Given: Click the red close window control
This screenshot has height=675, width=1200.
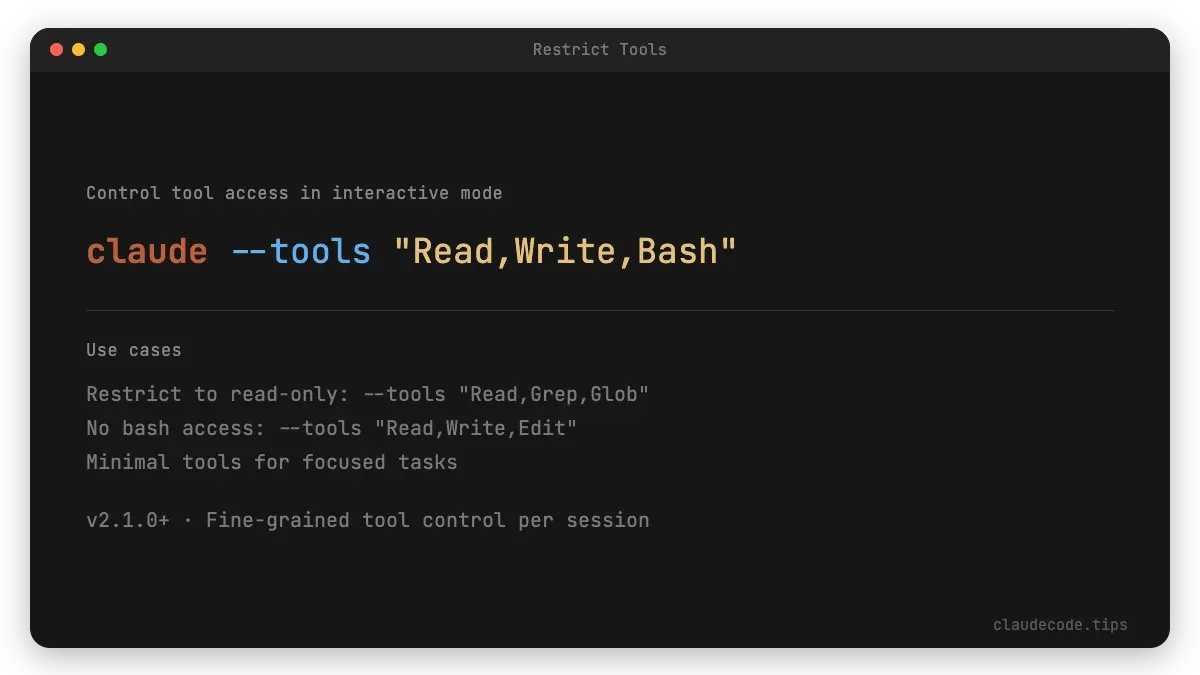Looking at the screenshot, I should click(57, 48).
